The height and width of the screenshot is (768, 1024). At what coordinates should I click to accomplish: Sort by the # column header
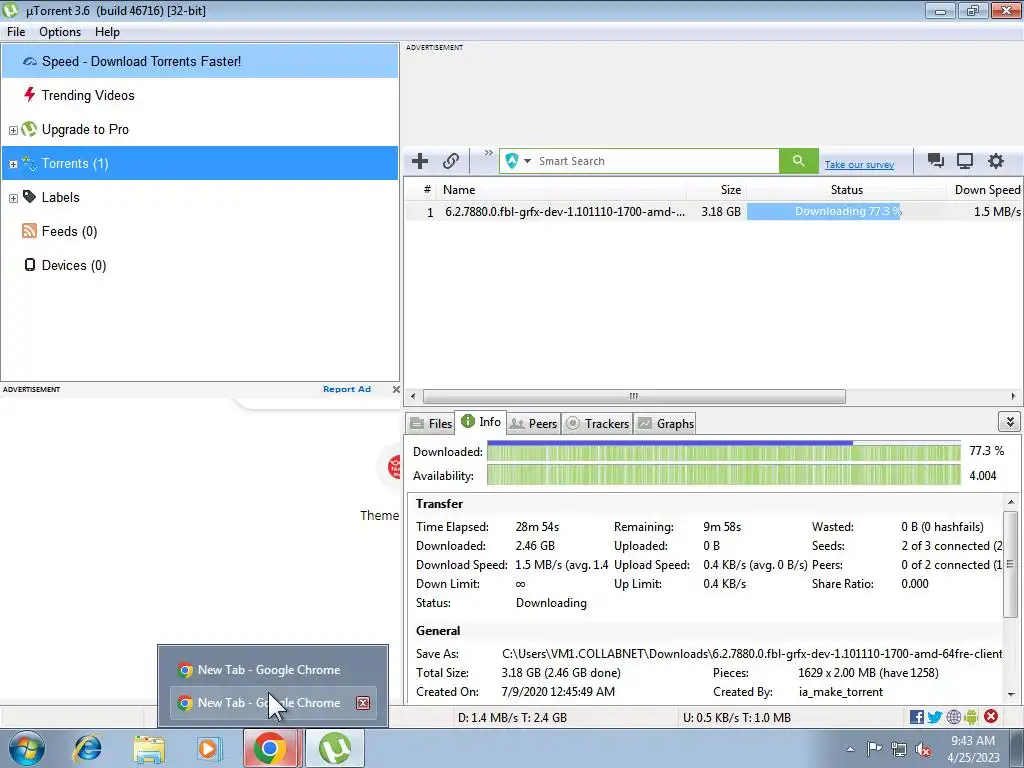coord(421,189)
